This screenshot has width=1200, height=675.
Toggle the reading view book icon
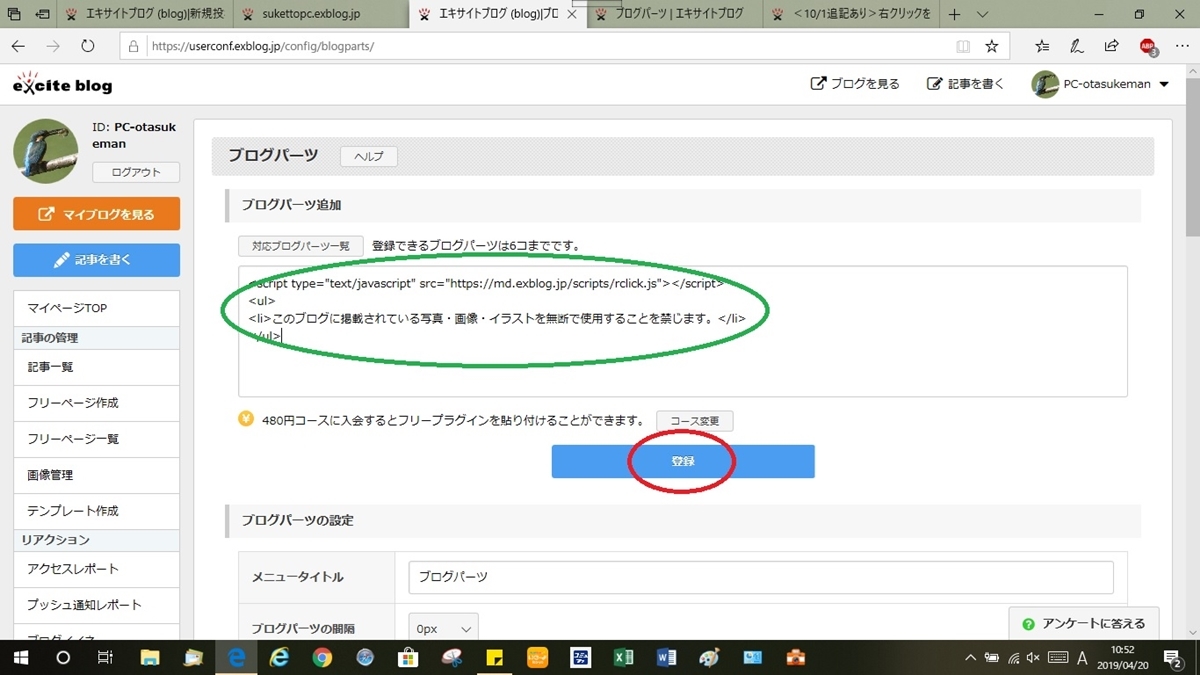963,46
